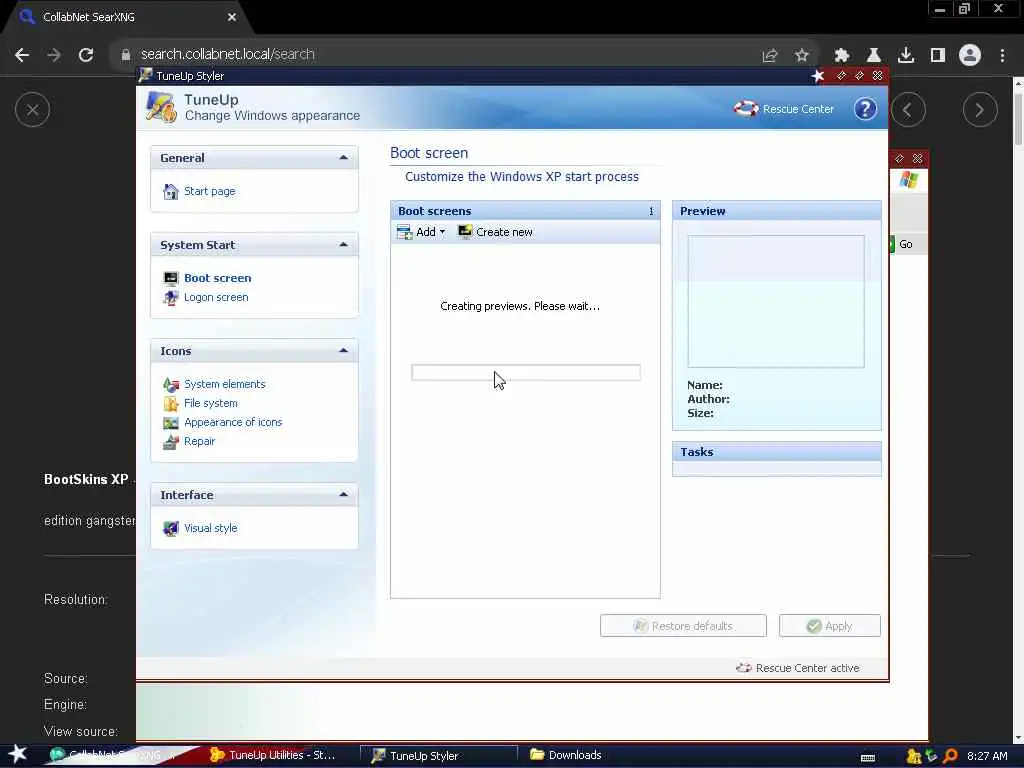Open the Add dropdown in Boot screens

coord(442,232)
